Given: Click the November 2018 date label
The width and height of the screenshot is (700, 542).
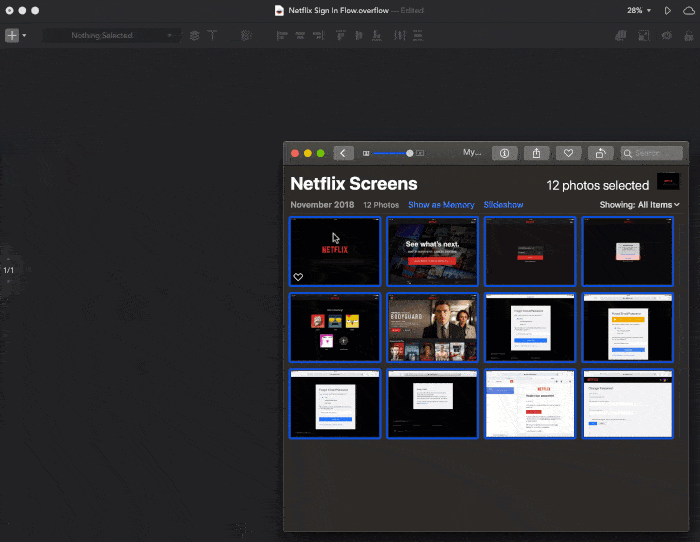Looking at the screenshot, I should pyautogui.click(x=322, y=205).
